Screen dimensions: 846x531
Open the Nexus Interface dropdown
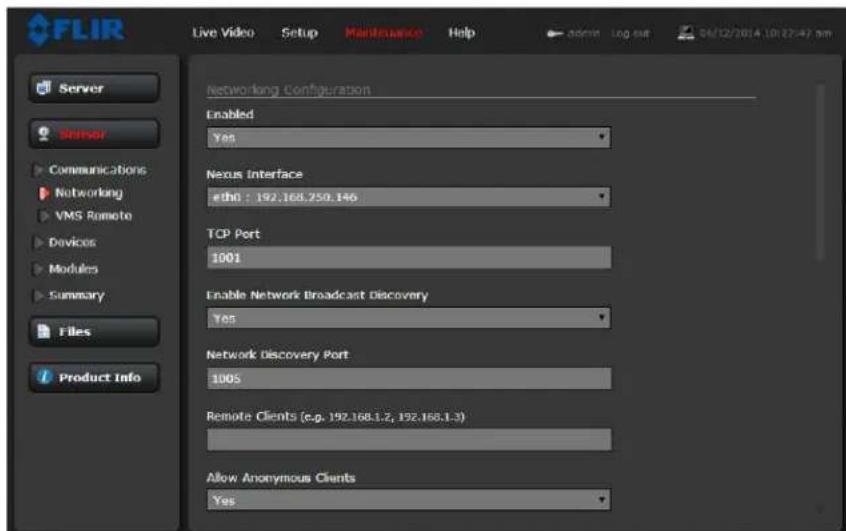(x=408, y=197)
